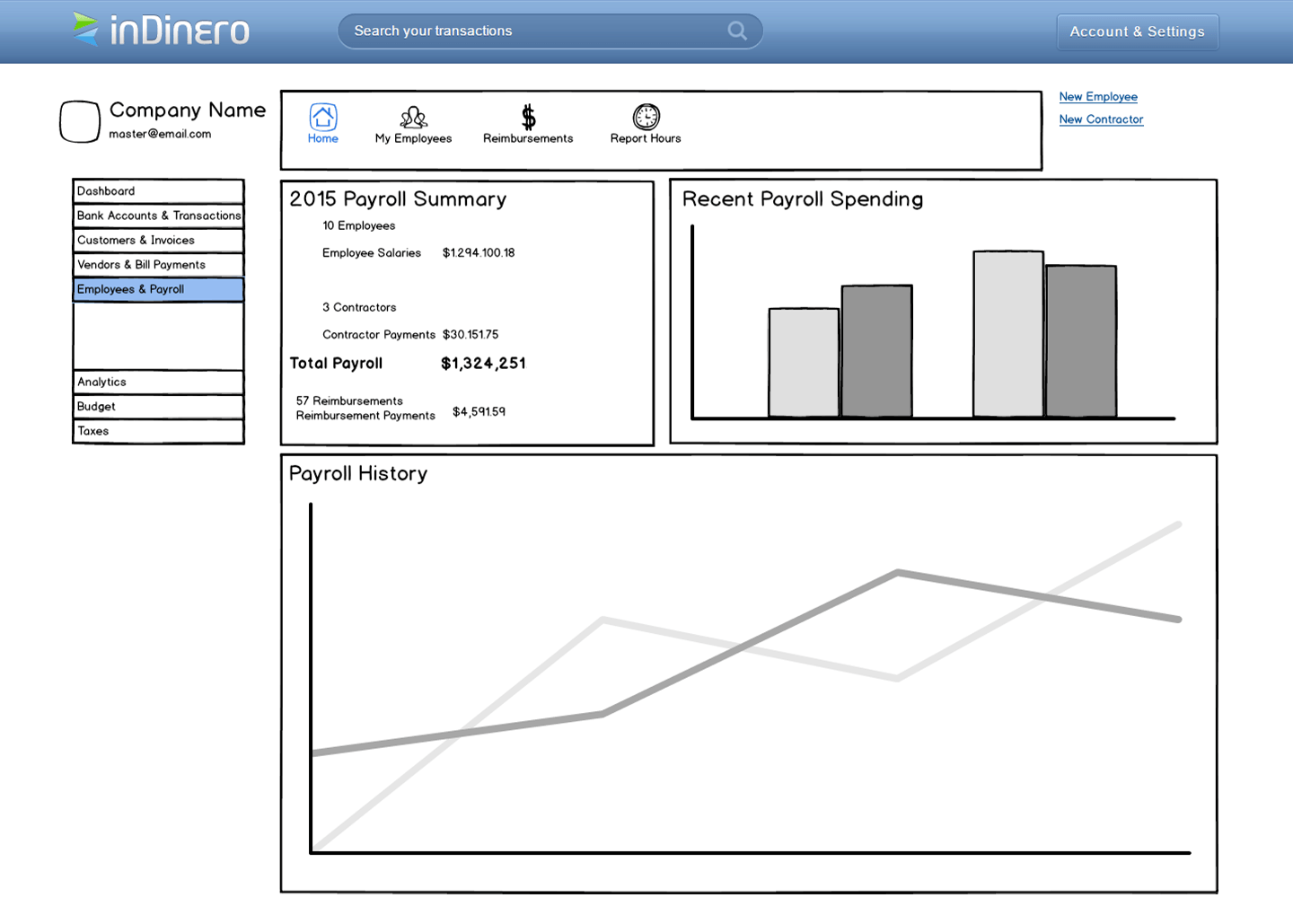This screenshot has height=924, width=1293.
Task: Open Account & Settings
Action: pyautogui.click(x=1138, y=31)
